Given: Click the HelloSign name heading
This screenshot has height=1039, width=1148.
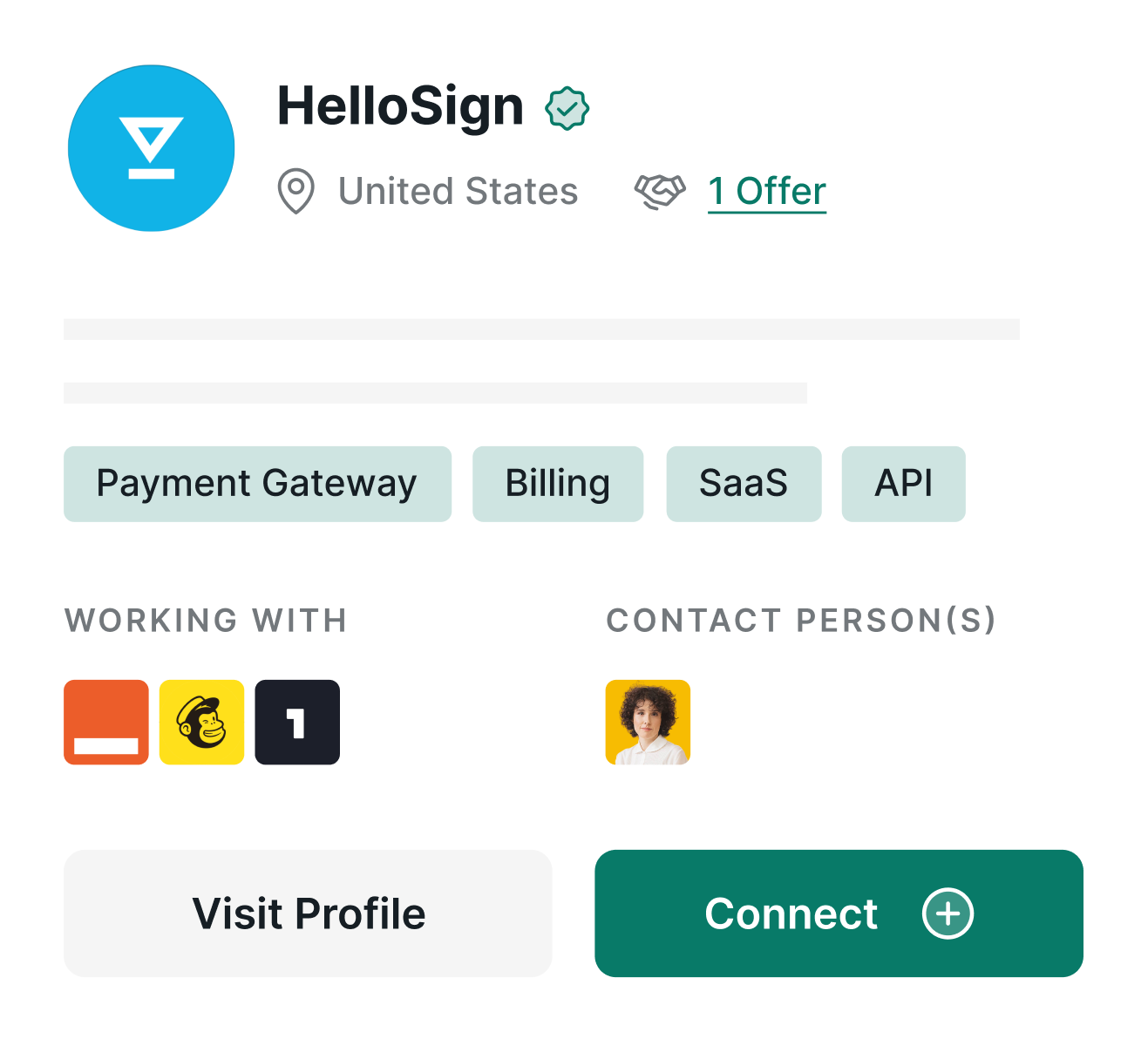Looking at the screenshot, I should pyautogui.click(x=399, y=105).
